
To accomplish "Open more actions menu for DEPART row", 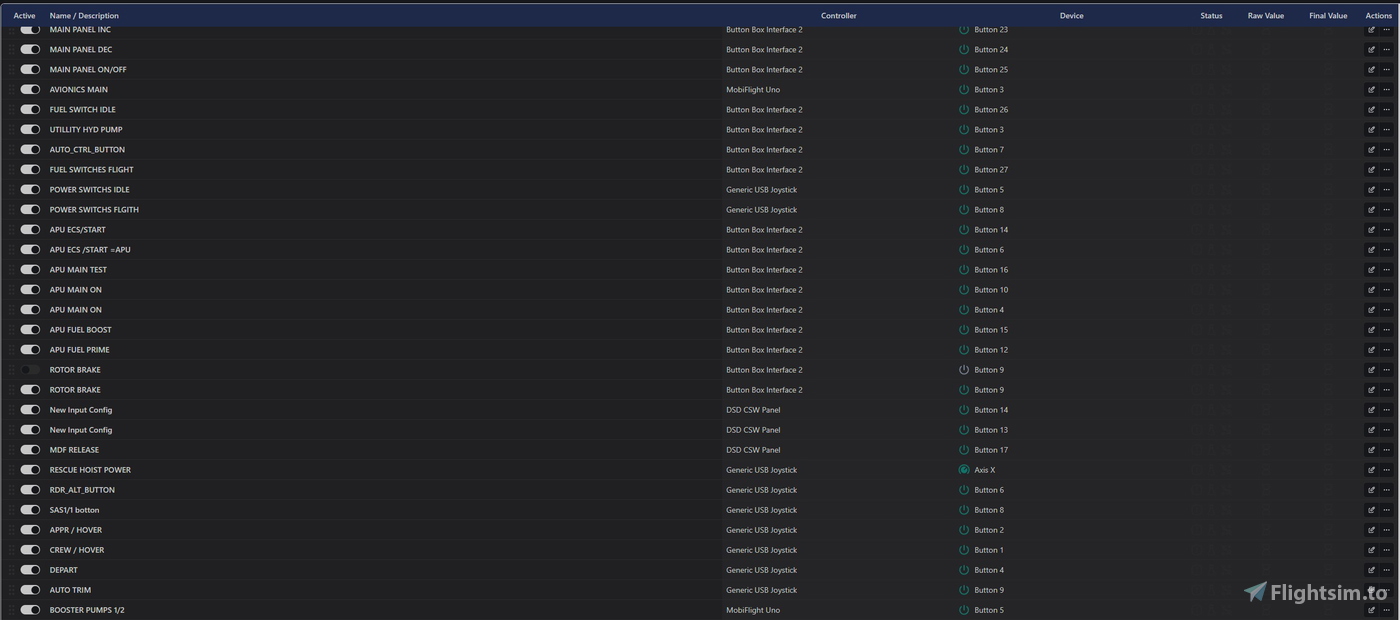I will (1386, 570).
